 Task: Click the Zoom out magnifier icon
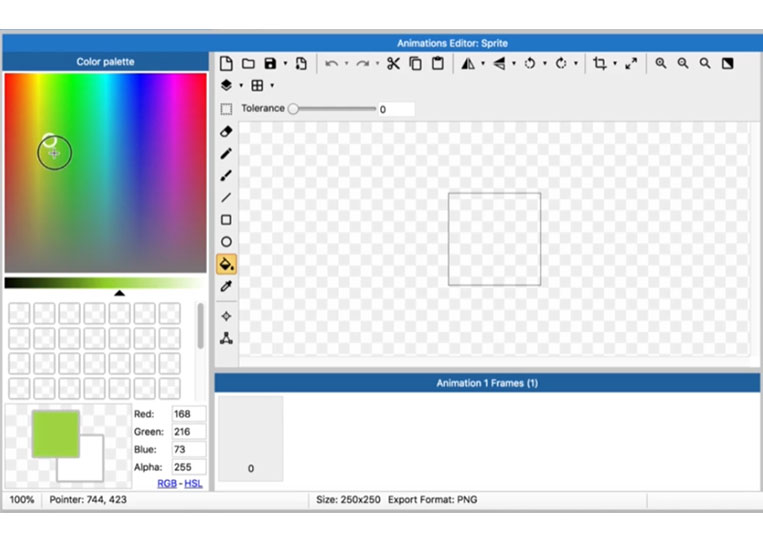(683, 63)
